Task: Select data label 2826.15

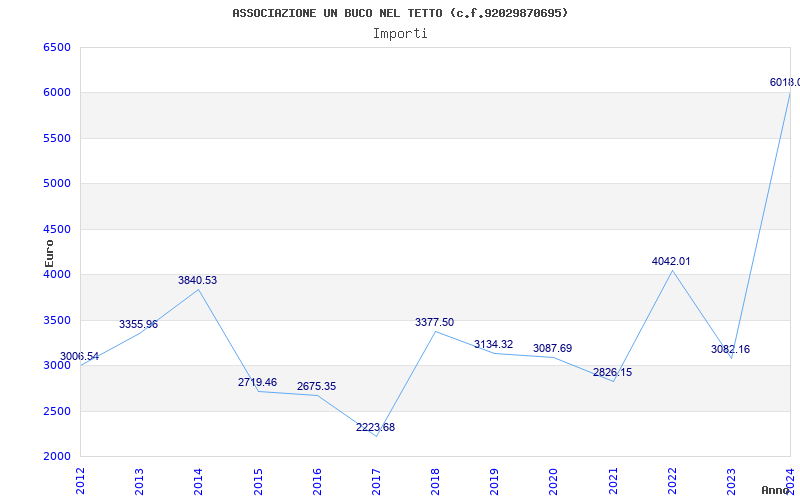Action: [612, 372]
